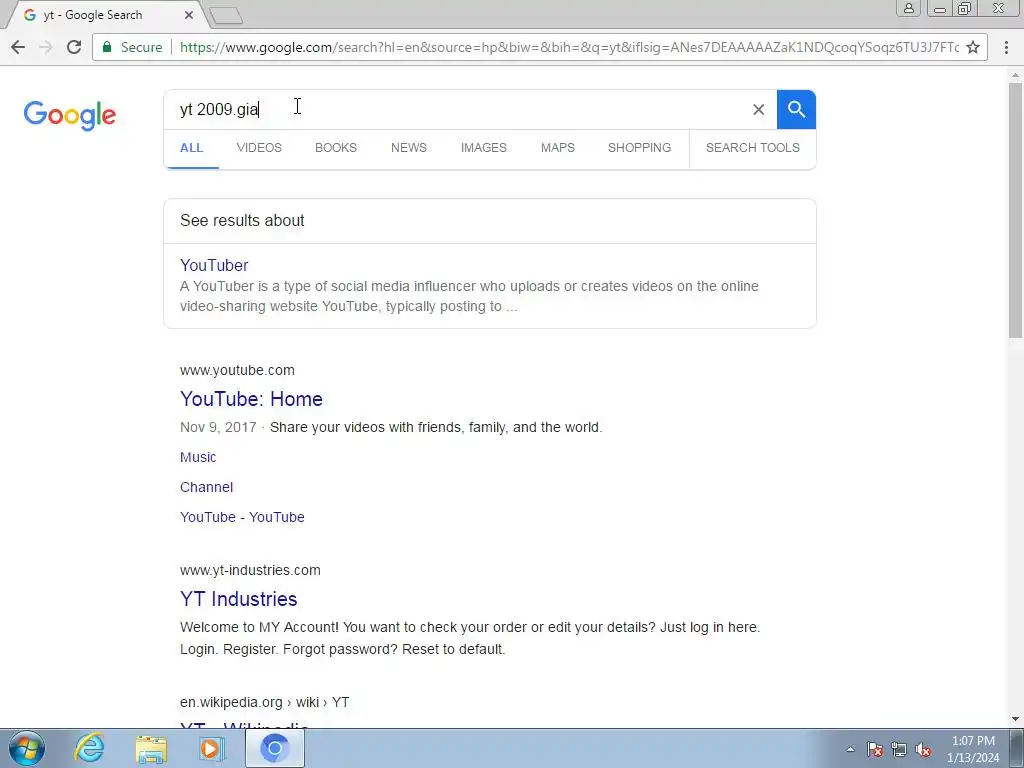
Task: Open SEARCH TOOLS options
Action: pyautogui.click(x=752, y=148)
